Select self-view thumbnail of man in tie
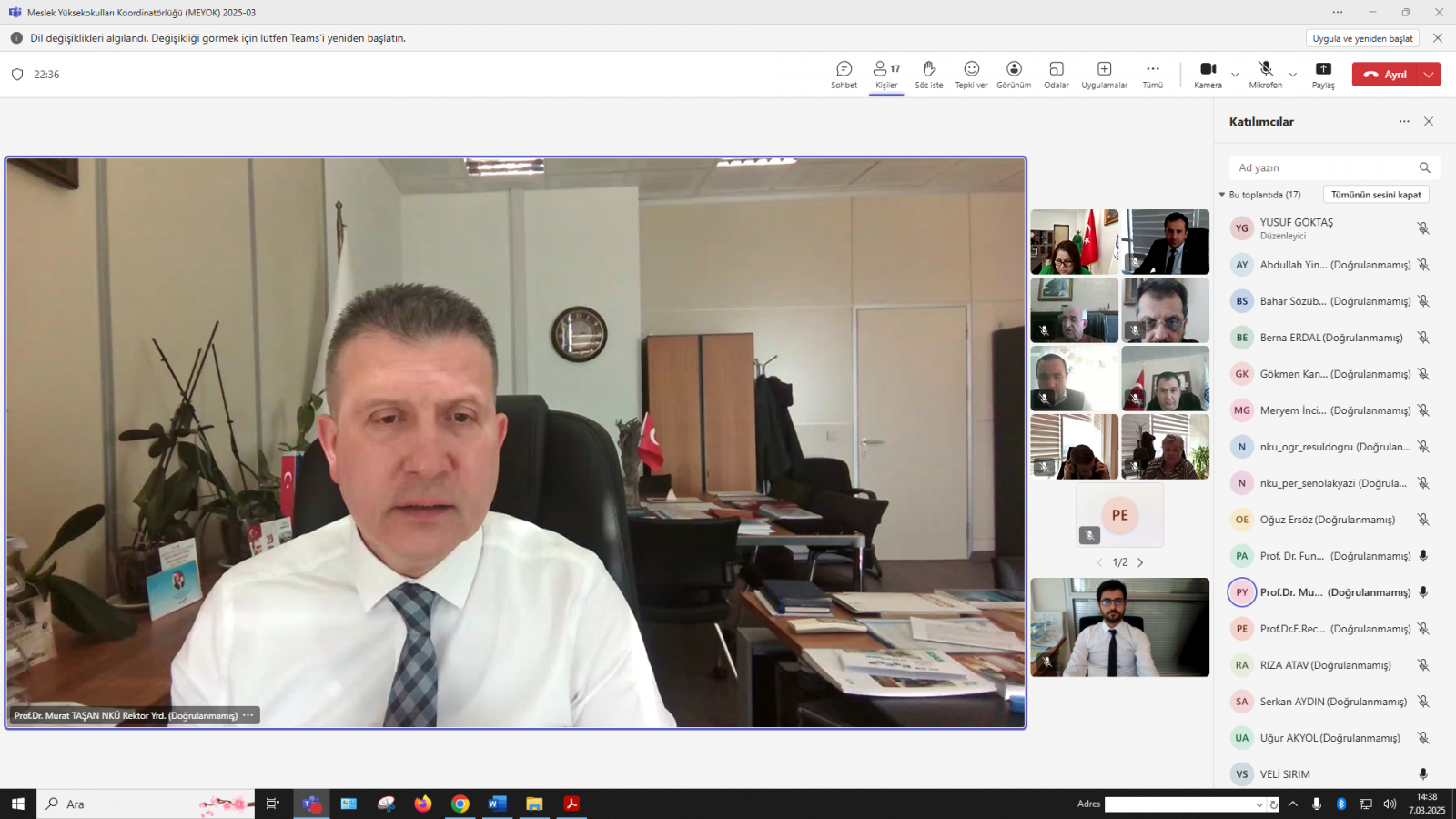The height and width of the screenshot is (819, 1456). [1120, 627]
